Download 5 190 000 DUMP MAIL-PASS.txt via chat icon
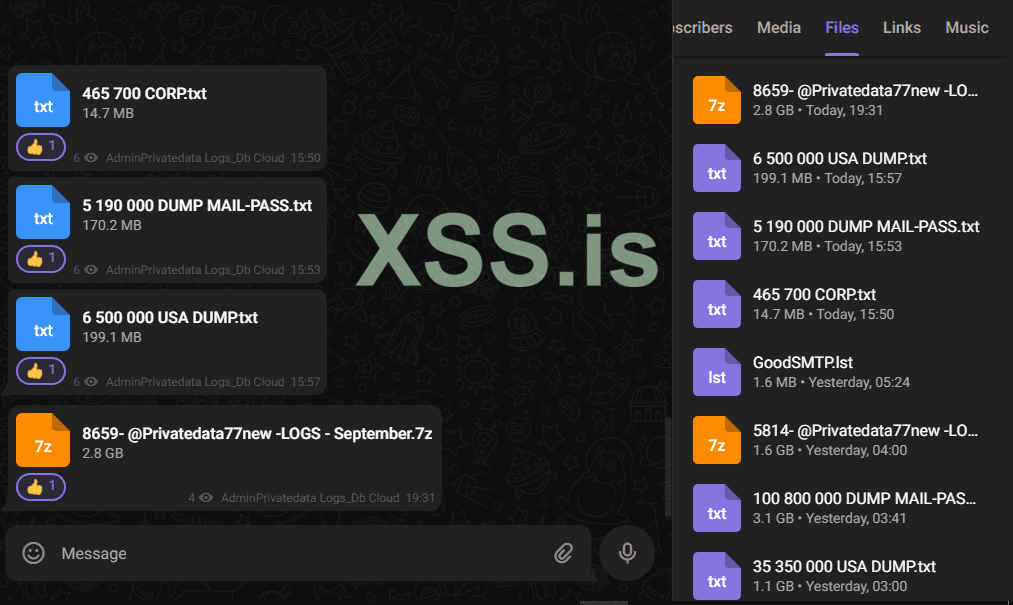Image resolution: width=1013 pixels, height=605 pixels. pyautogui.click(x=43, y=212)
